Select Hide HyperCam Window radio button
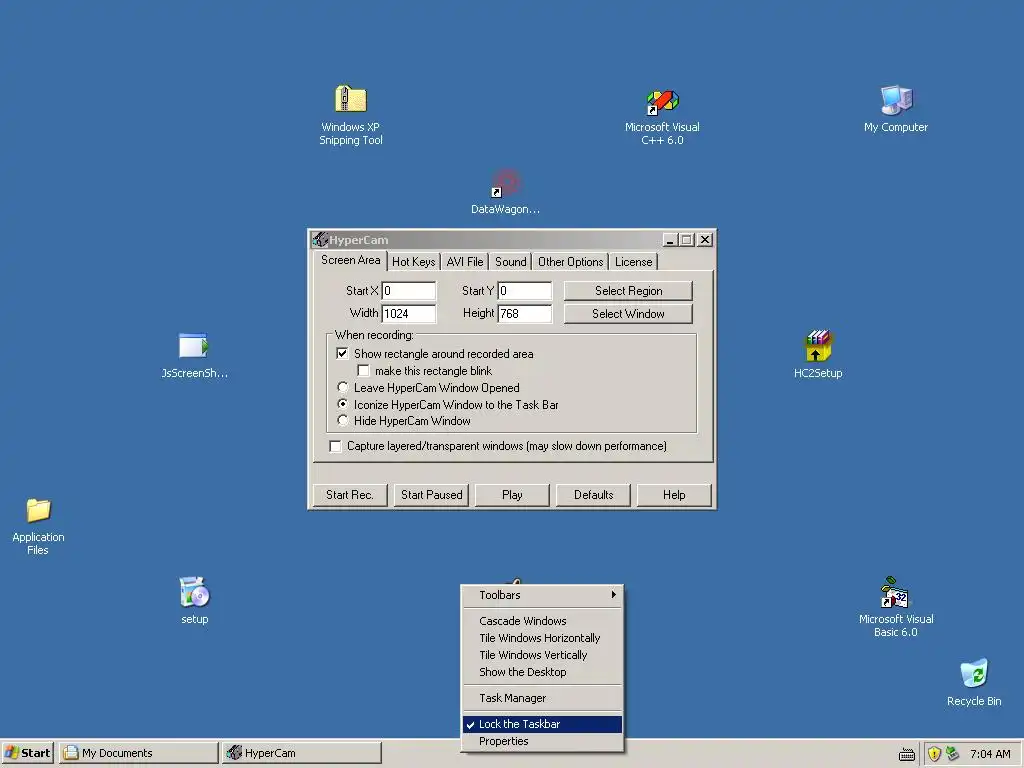 (342, 421)
